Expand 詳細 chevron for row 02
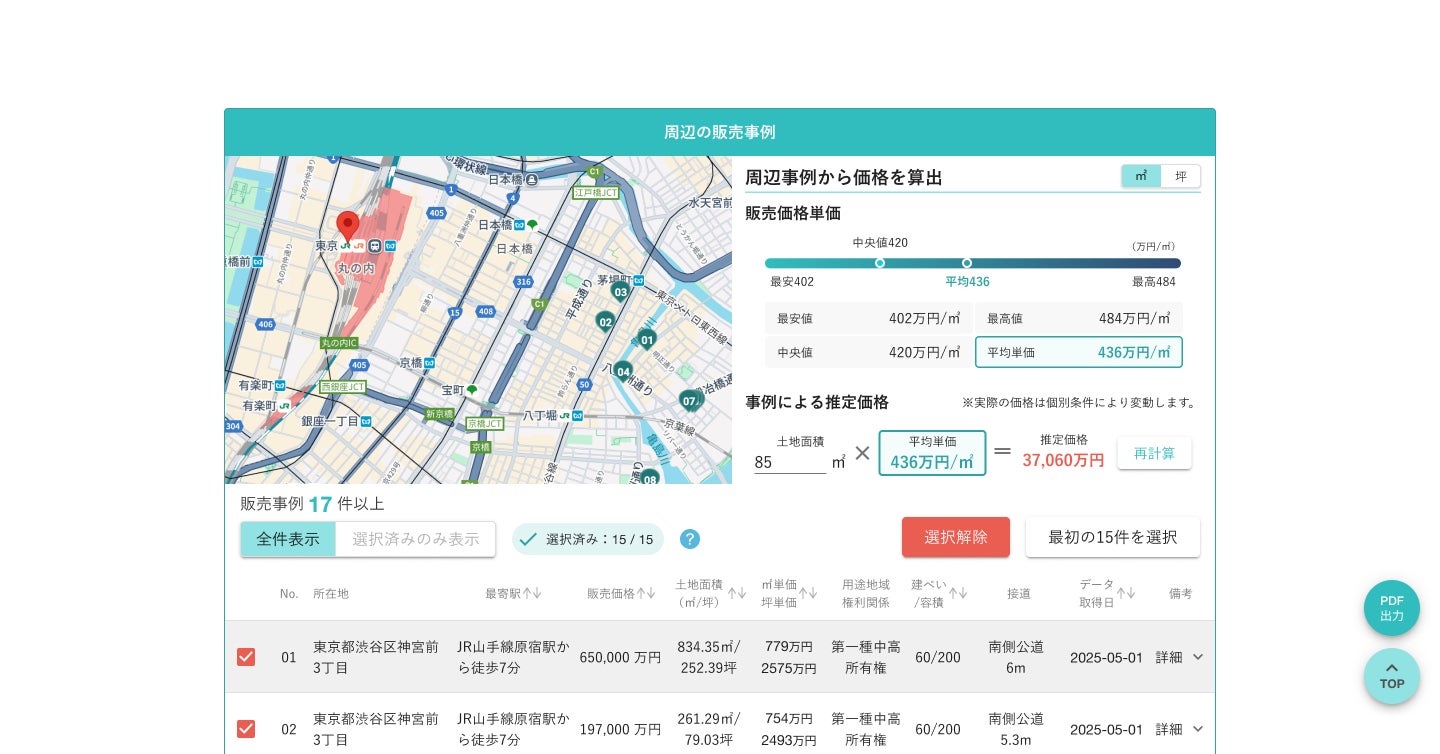Screen dimensions: 1440x754 1197,729
